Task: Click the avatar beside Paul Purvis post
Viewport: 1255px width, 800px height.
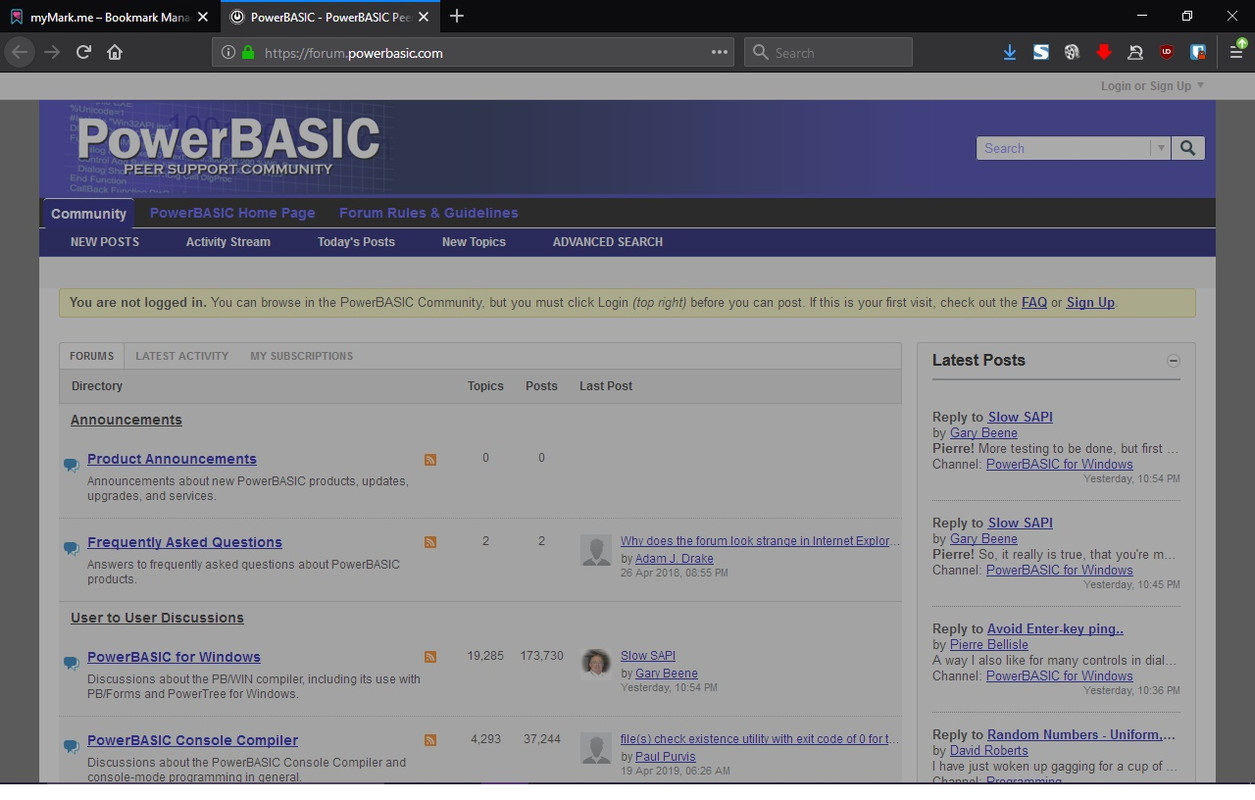Action: 596,748
